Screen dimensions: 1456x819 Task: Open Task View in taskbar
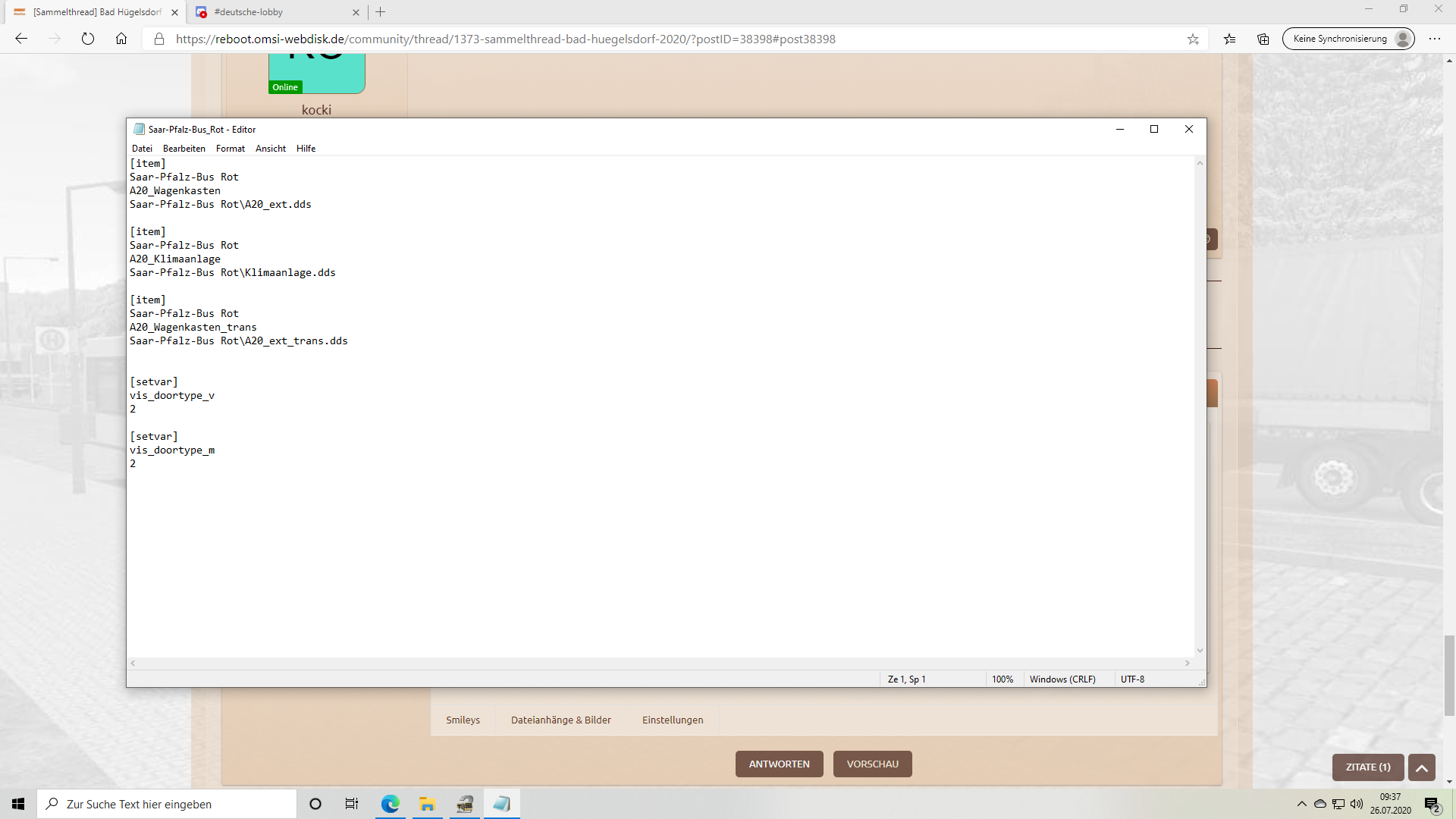coord(352,804)
